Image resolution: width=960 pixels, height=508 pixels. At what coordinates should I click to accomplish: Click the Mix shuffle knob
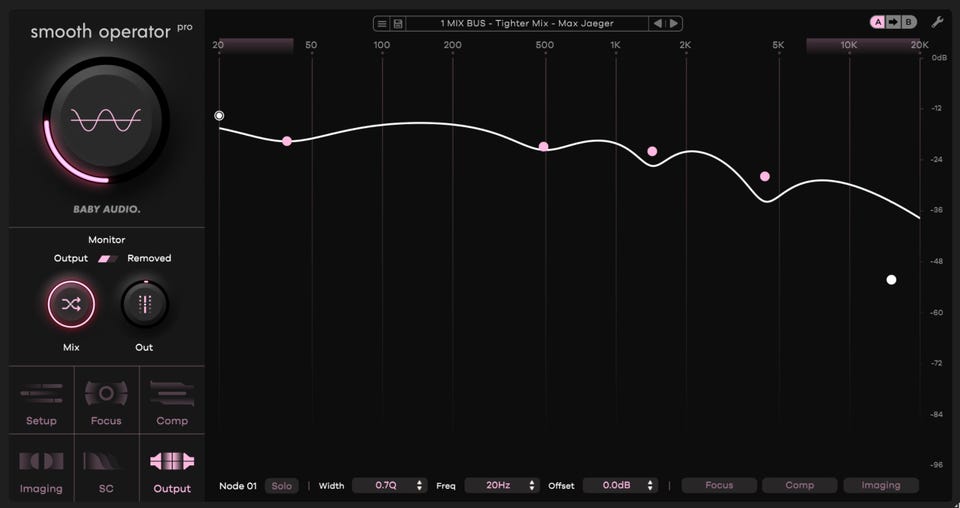pyautogui.click(x=71, y=304)
